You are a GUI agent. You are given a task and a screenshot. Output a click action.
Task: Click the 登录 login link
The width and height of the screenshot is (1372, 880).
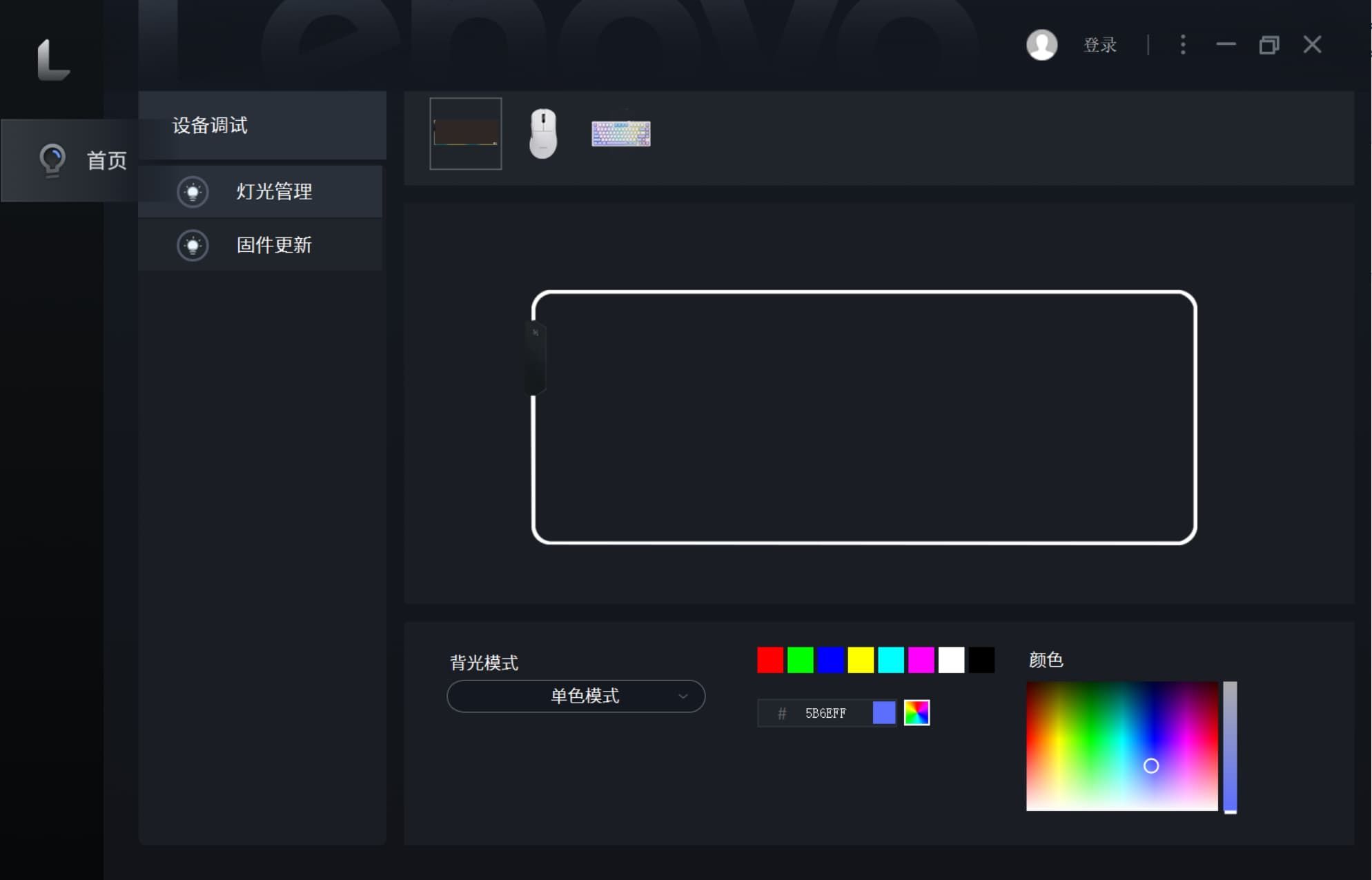pyautogui.click(x=1099, y=46)
